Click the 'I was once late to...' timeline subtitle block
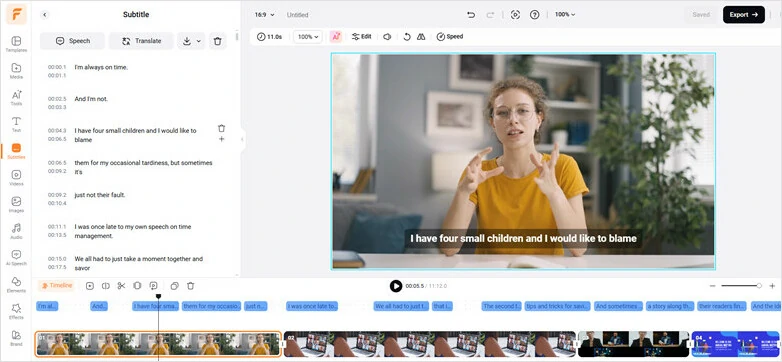 pyautogui.click(x=312, y=306)
